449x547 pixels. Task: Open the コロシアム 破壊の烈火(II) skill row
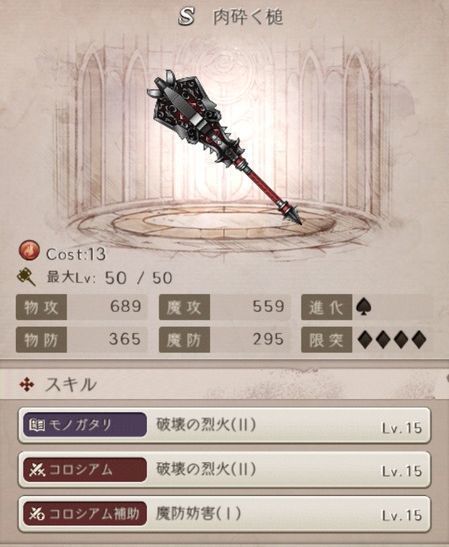click(224, 470)
